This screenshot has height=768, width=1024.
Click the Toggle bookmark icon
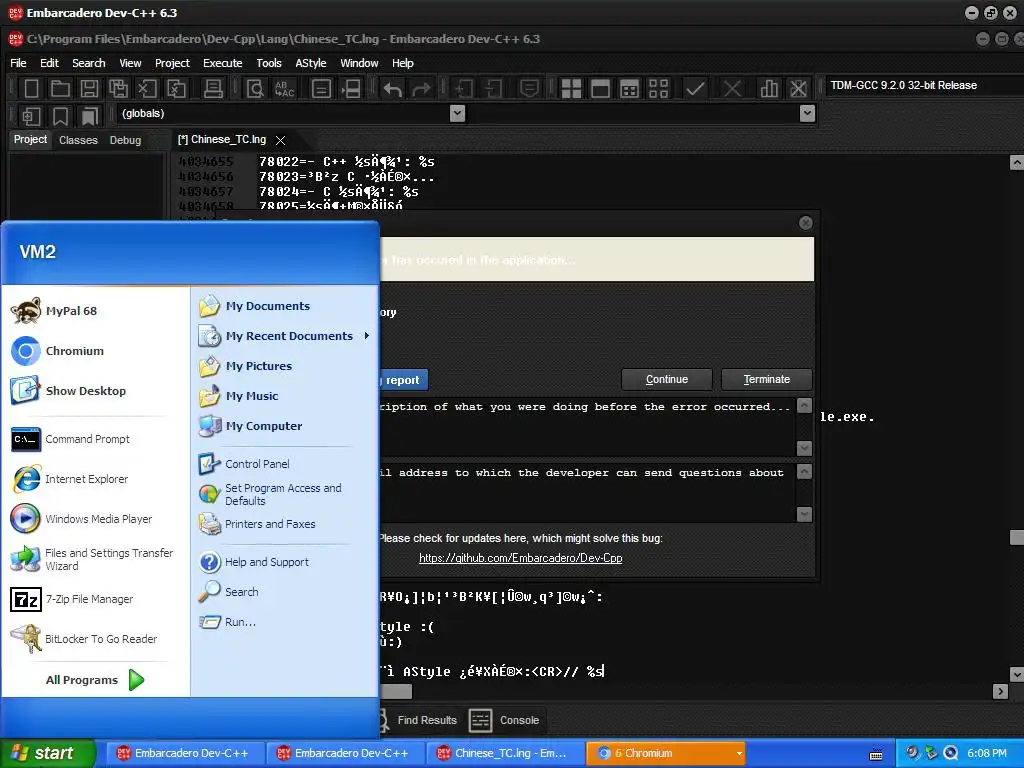[x=60, y=116]
